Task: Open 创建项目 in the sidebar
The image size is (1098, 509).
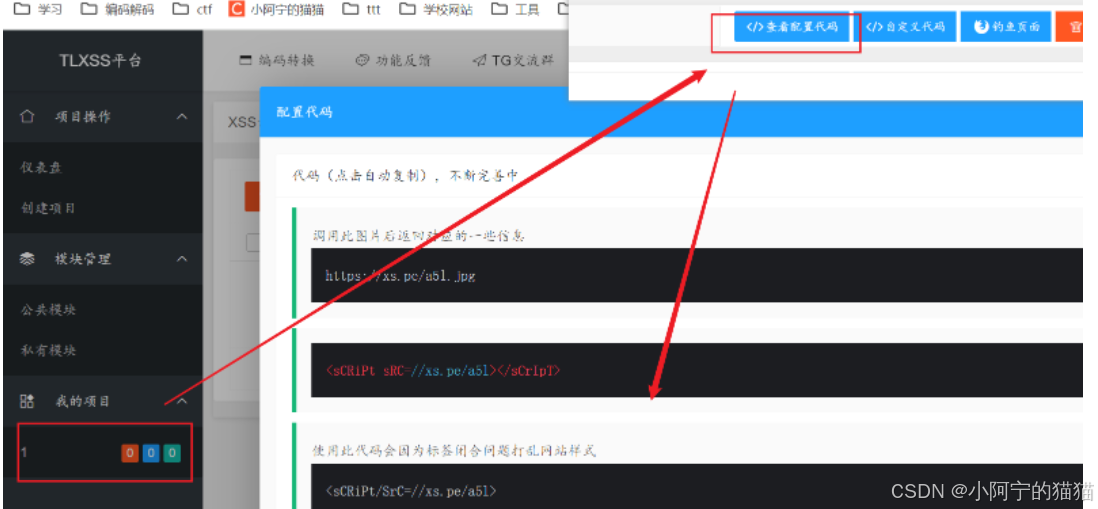Action: click(48, 208)
